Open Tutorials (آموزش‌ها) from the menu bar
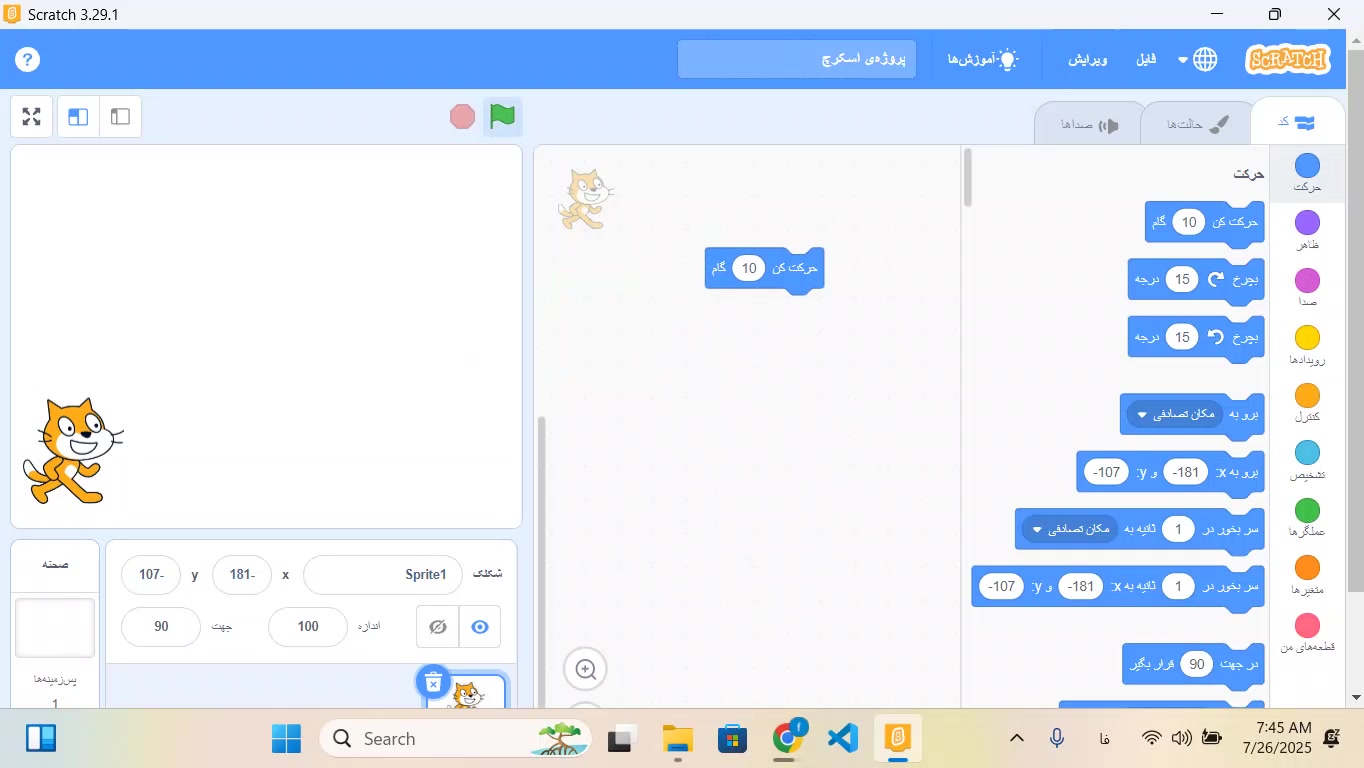This screenshot has height=768, width=1364. 982,59
